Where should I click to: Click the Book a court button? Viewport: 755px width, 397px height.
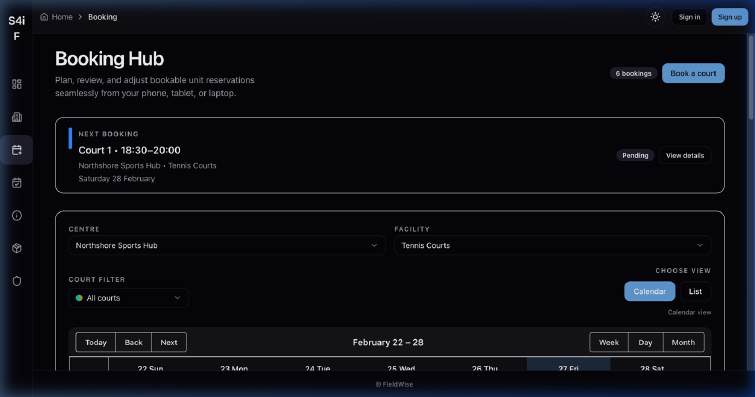tap(693, 73)
